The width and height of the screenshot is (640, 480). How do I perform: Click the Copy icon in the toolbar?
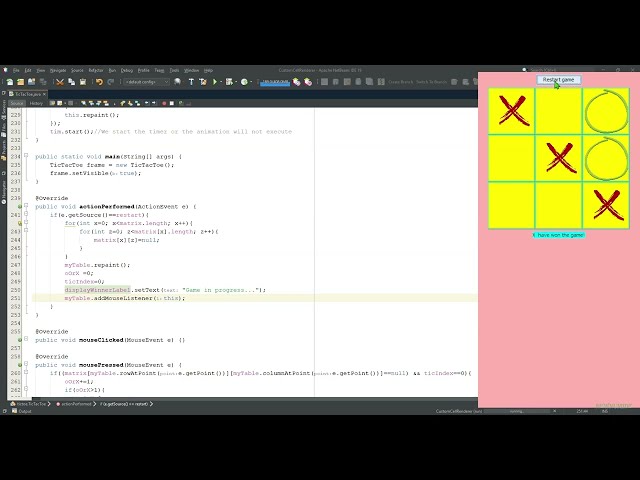pyautogui.click(x=71, y=82)
